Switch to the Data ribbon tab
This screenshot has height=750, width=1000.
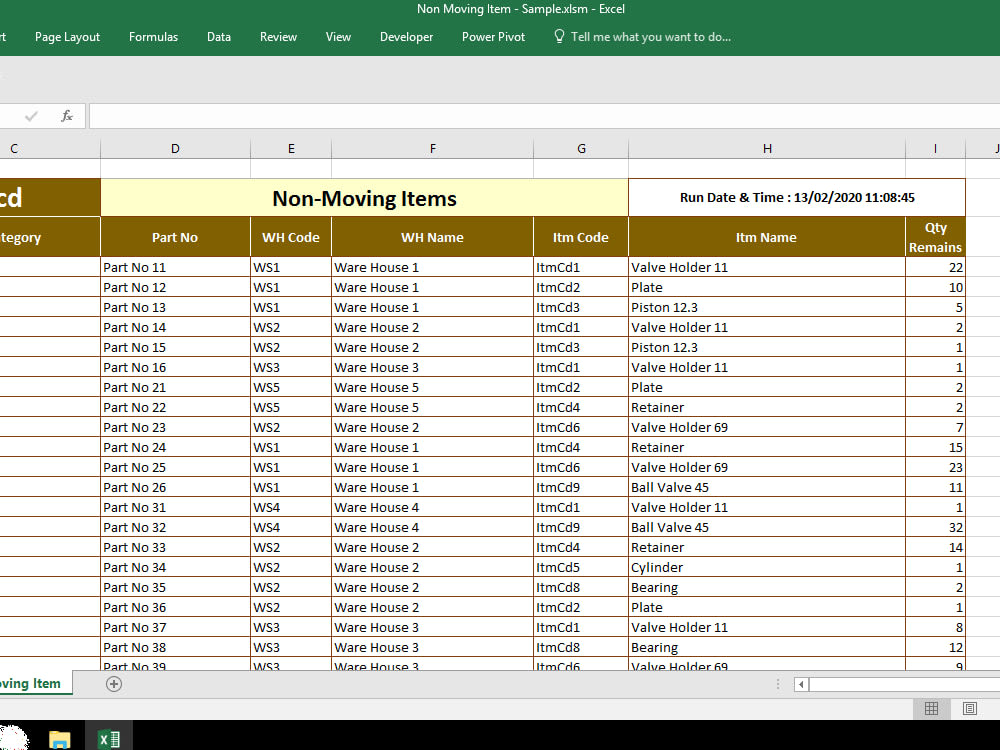[218, 37]
